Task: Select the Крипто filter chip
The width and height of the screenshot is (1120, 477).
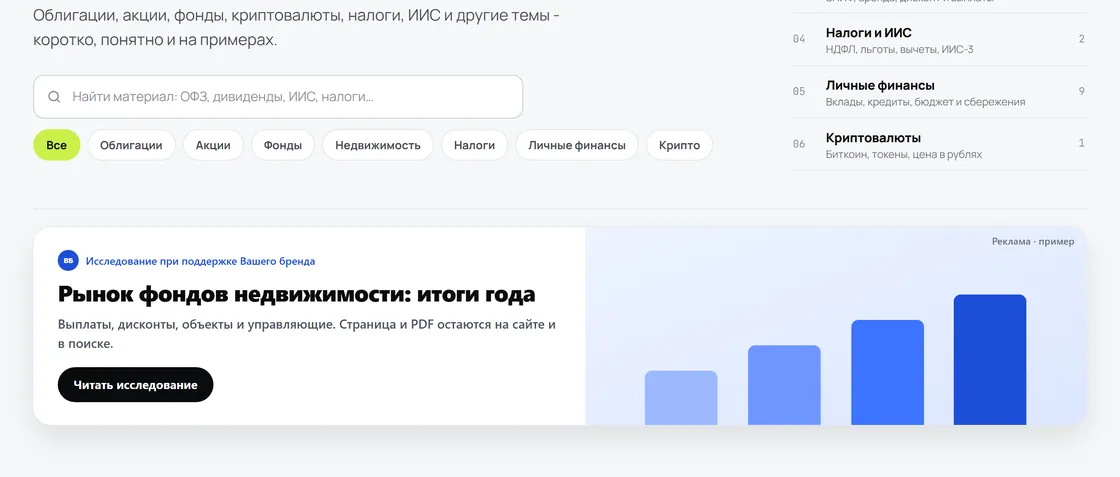Action: pyautogui.click(x=679, y=146)
